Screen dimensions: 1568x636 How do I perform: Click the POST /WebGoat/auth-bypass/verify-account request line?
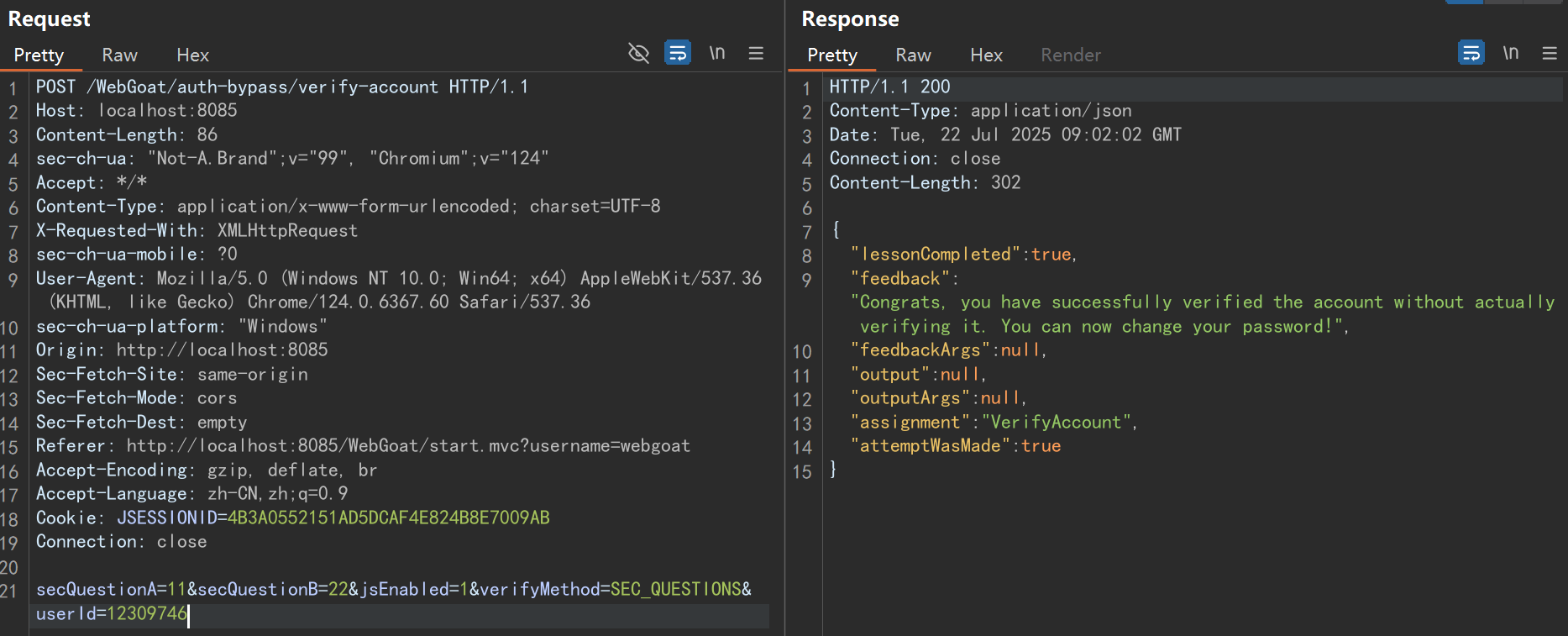point(282,87)
